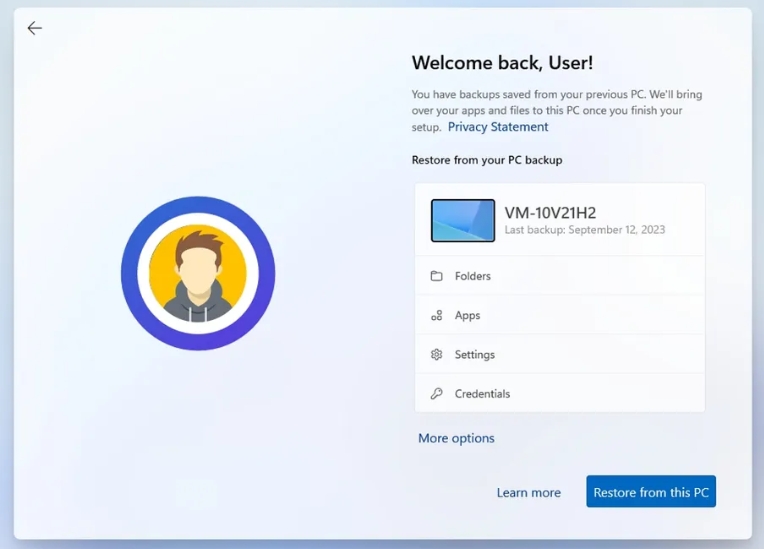
Task: Click the apps icon beside Apps
Action: (x=437, y=316)
